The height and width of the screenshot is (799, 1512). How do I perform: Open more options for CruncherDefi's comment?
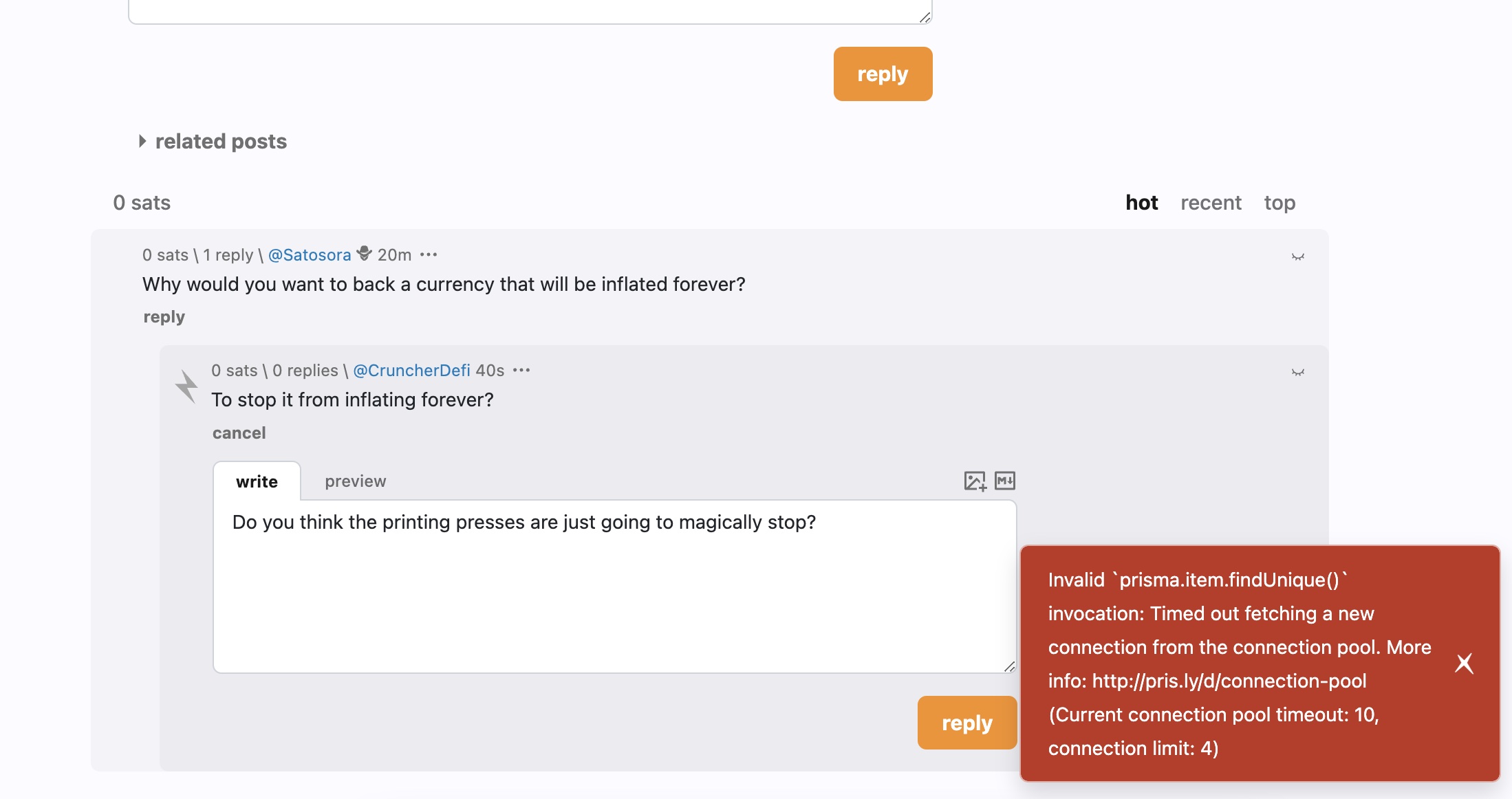point(521,370)
